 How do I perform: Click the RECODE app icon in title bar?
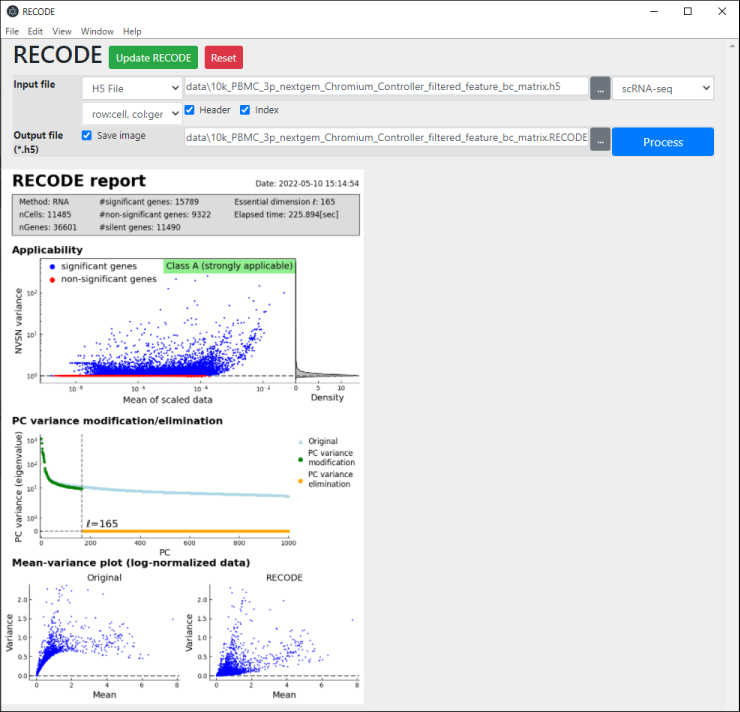(x=12, y=11)
